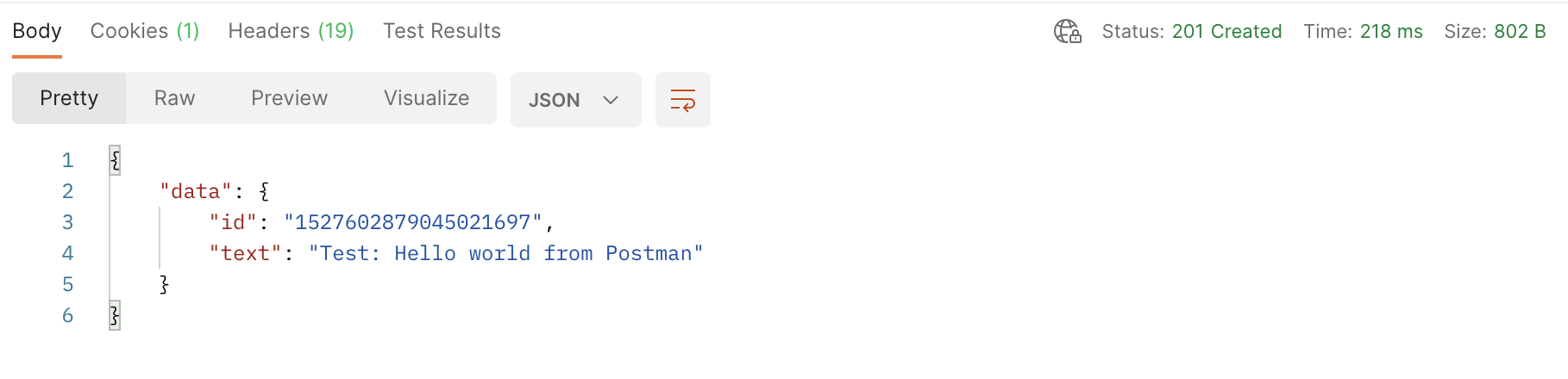Click the 218 ms response time
1568x379 pixels.
coord(1390,32)
